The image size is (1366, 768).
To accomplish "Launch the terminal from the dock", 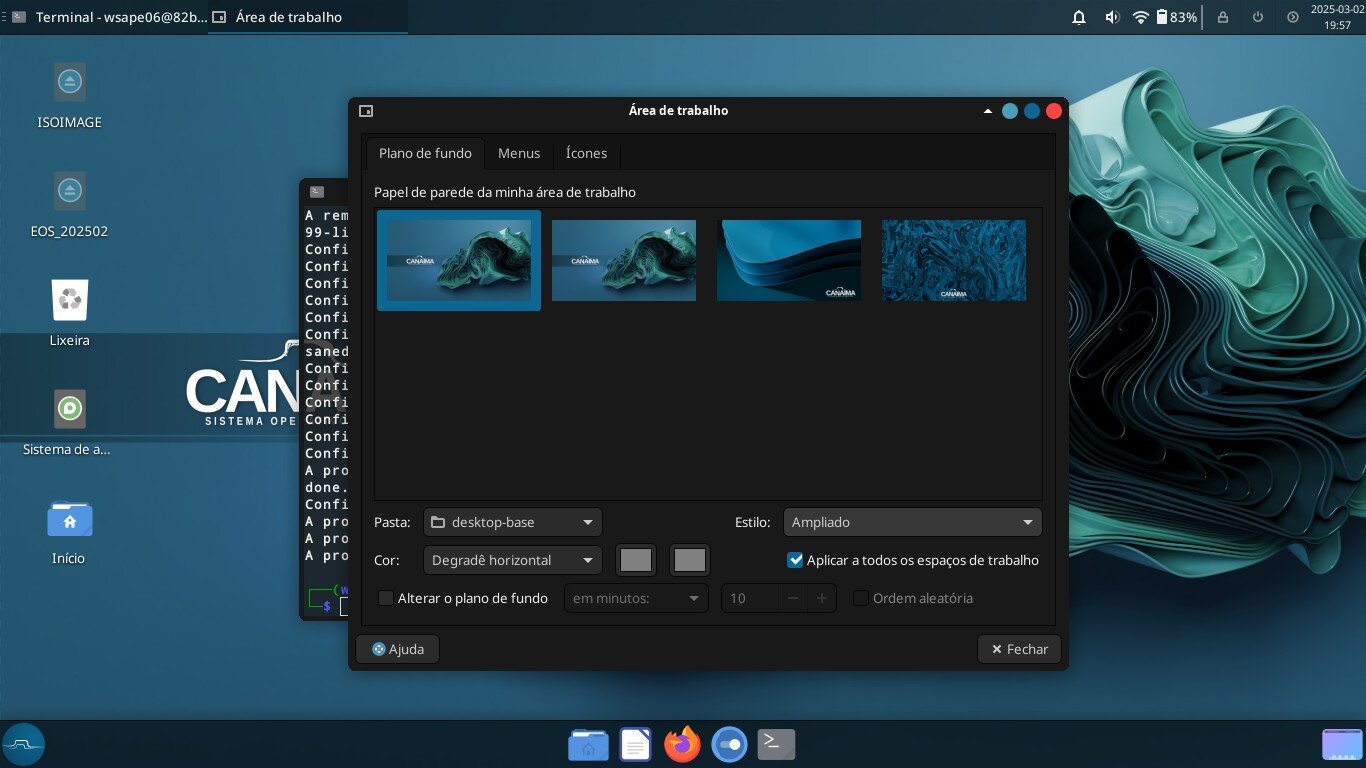I will [776, 744].
